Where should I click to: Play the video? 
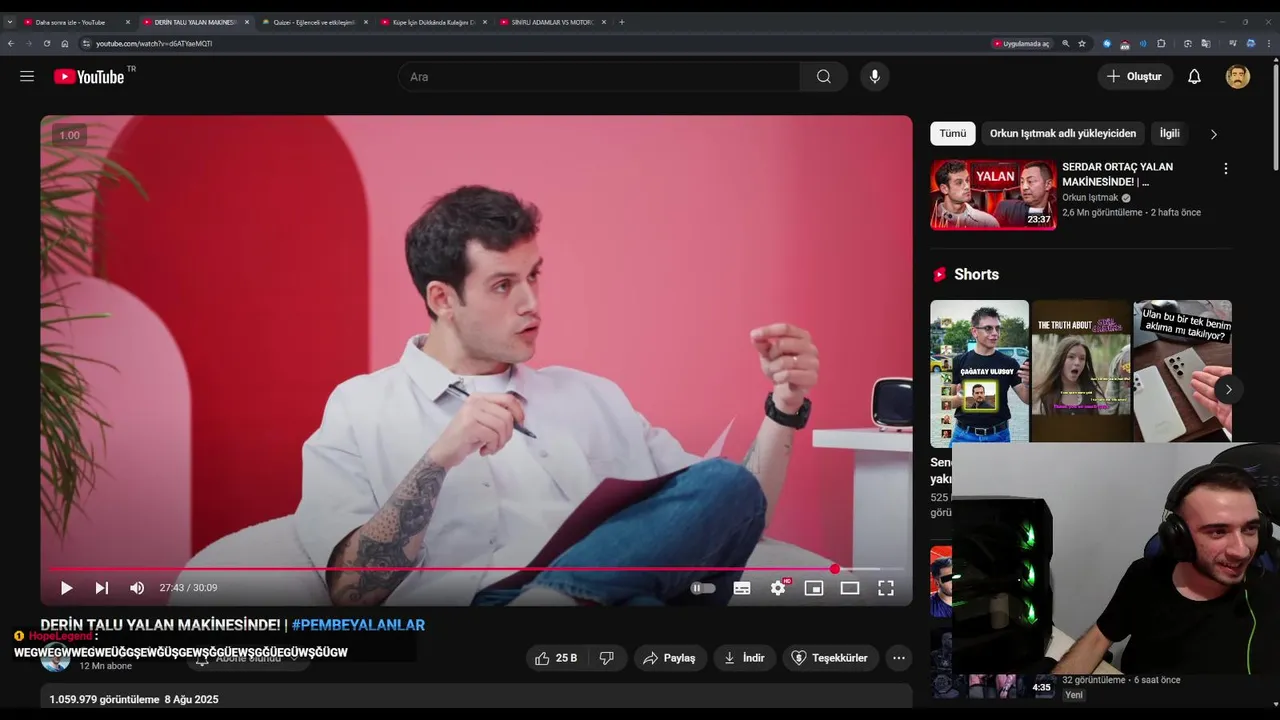(66, 588)
